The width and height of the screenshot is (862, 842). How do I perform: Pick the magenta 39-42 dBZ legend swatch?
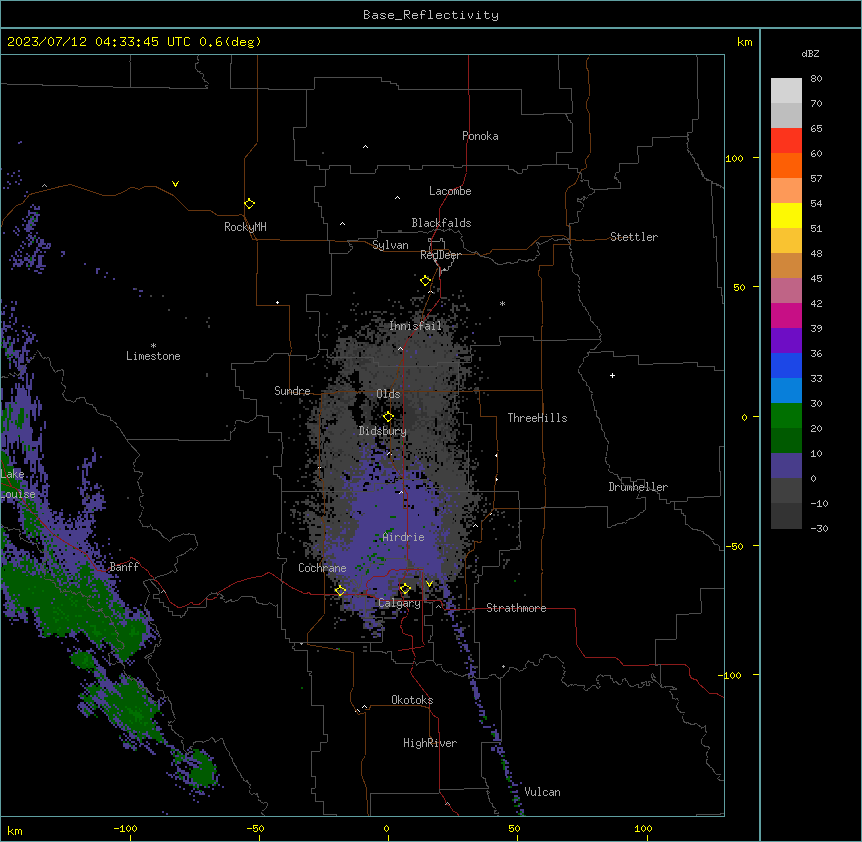(x=786, y=315)
